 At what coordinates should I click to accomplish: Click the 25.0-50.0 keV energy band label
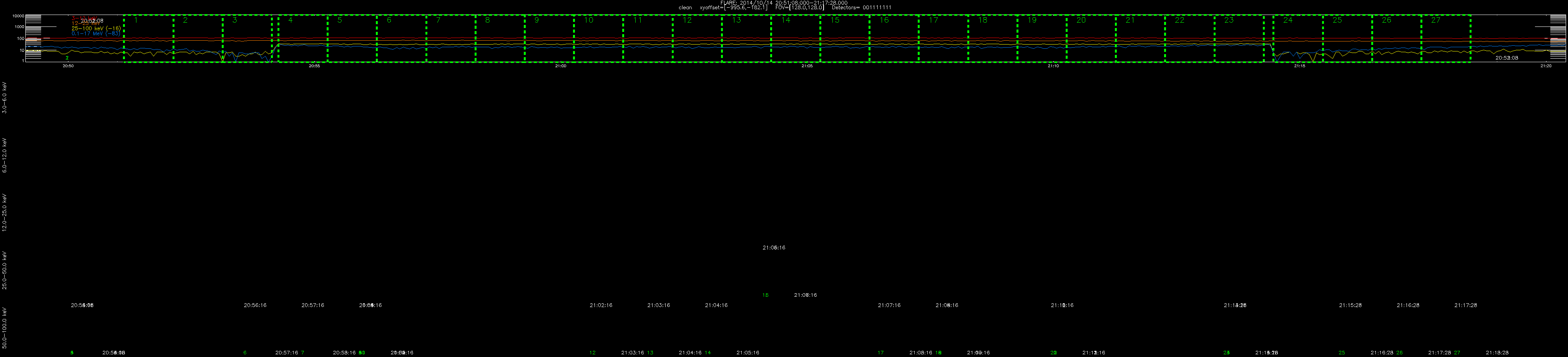(x=5, y=270)
